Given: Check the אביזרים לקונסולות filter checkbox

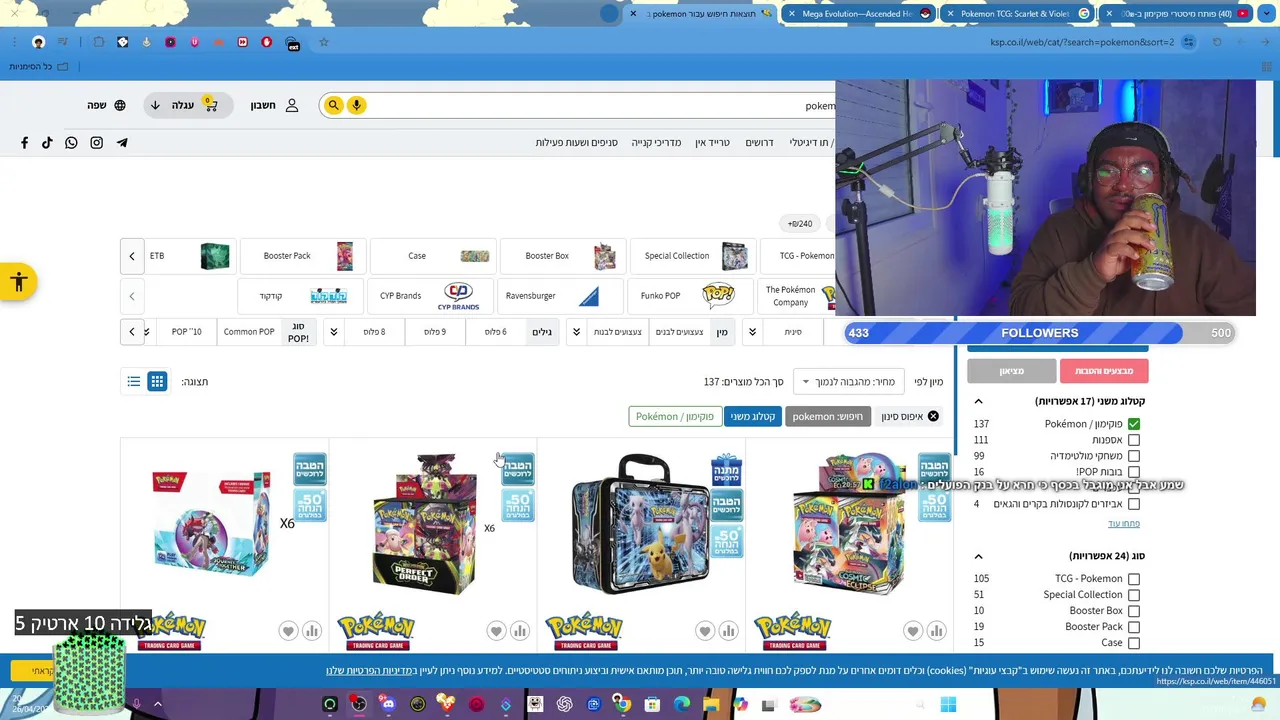Looking at the screenshot, I should pyautogui.click(x=1134, y=504).
